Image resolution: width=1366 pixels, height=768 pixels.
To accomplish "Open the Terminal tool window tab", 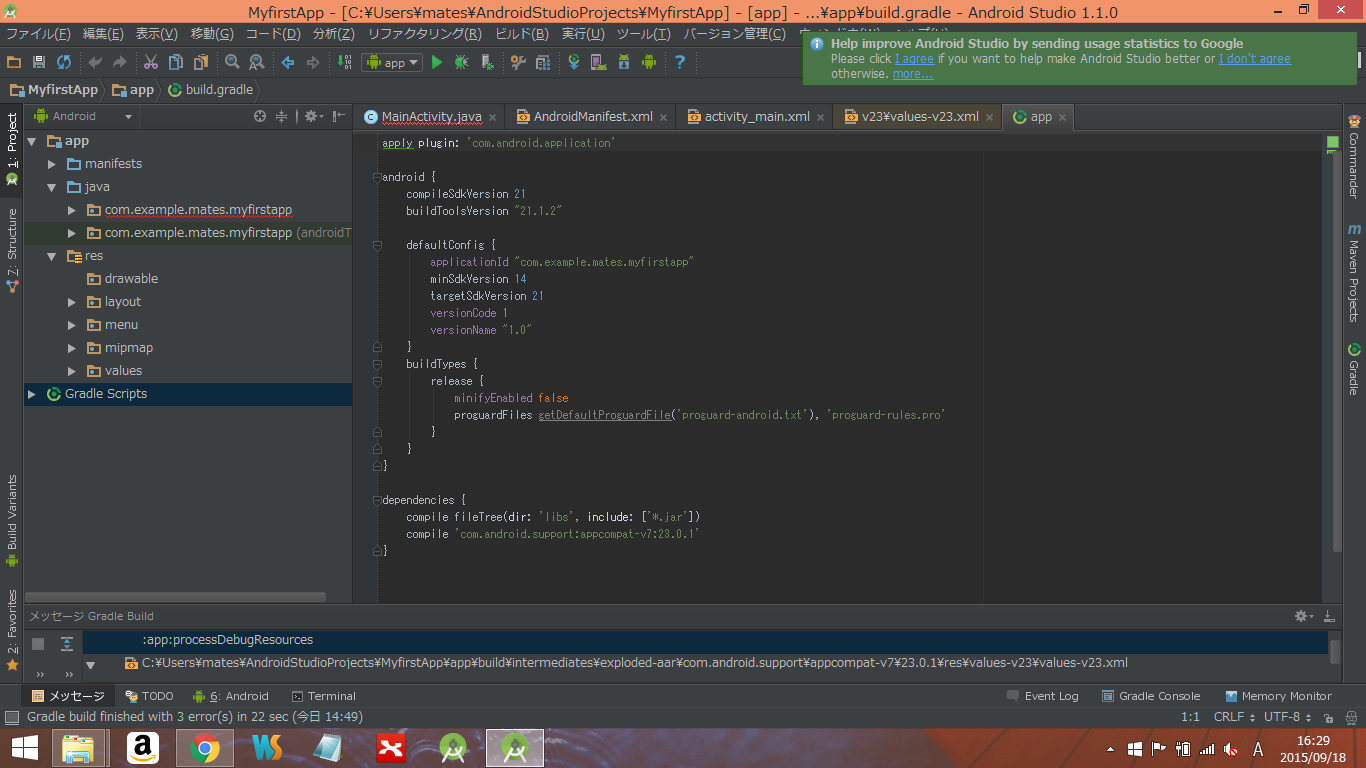I will [x=323, y=696].
